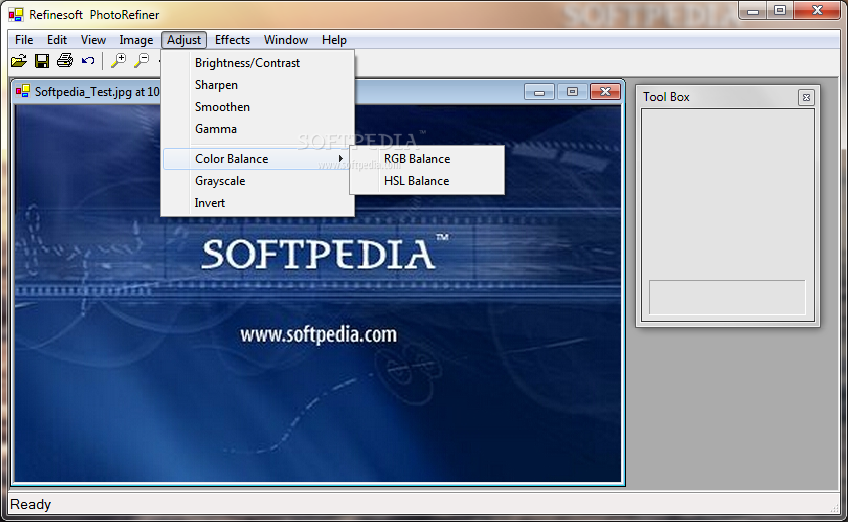Viewport: 848px width, 522px height.
Task: Collapse the open Adjust menu
Action: point(184,40)
